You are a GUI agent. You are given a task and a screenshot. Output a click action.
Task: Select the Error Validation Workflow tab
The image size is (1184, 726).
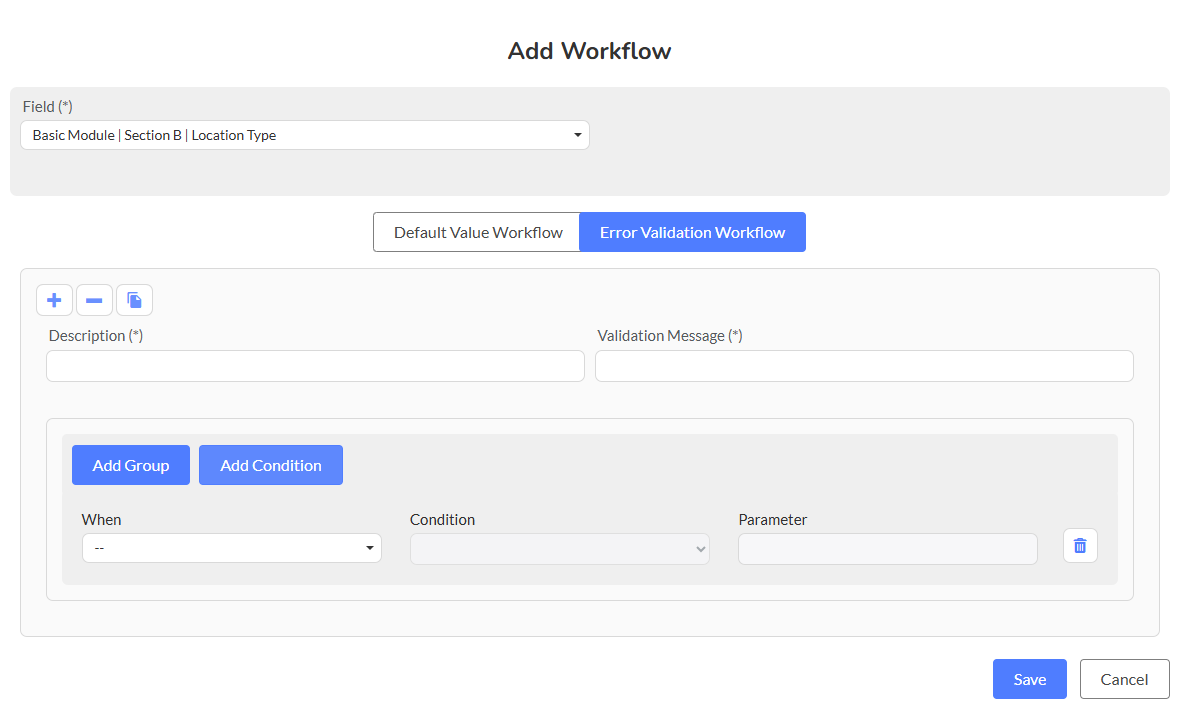click(692, 232)
